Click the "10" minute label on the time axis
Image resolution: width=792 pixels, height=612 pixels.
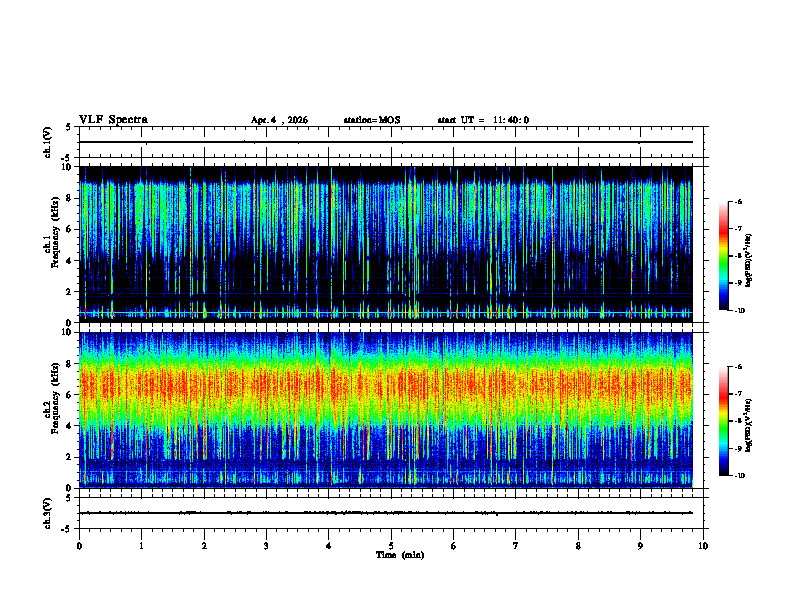coord(703,546)
